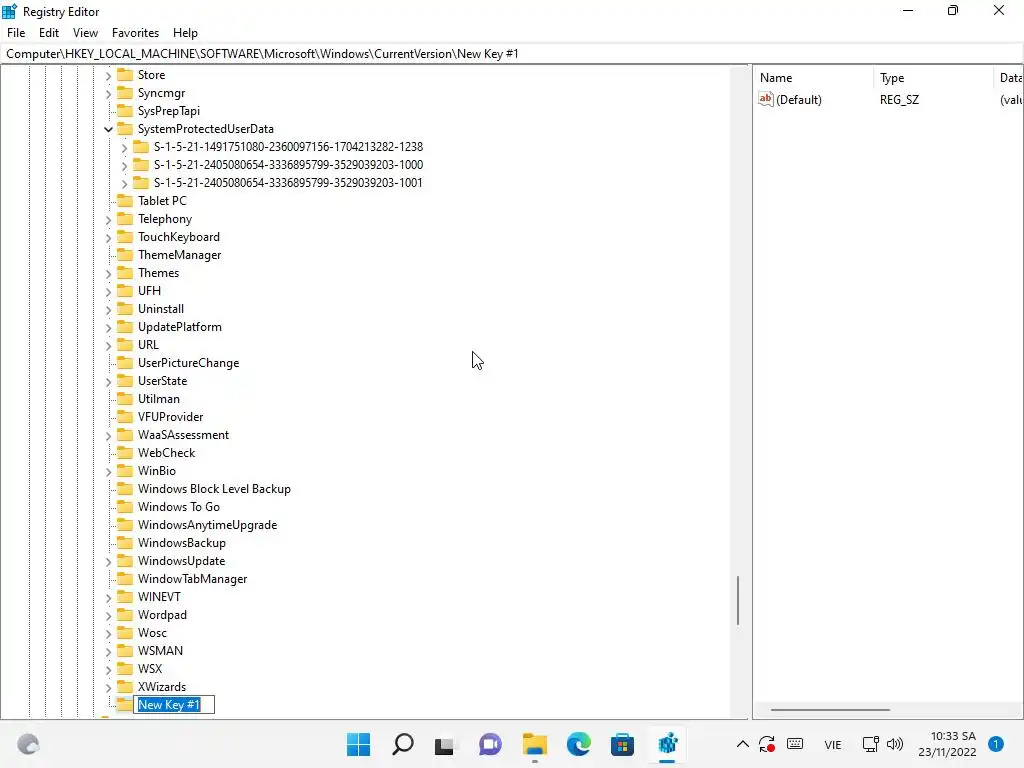1024x768 pixels.
Task: Open taskbar Search
Action: pyautogui.click(x=402, y=744)
